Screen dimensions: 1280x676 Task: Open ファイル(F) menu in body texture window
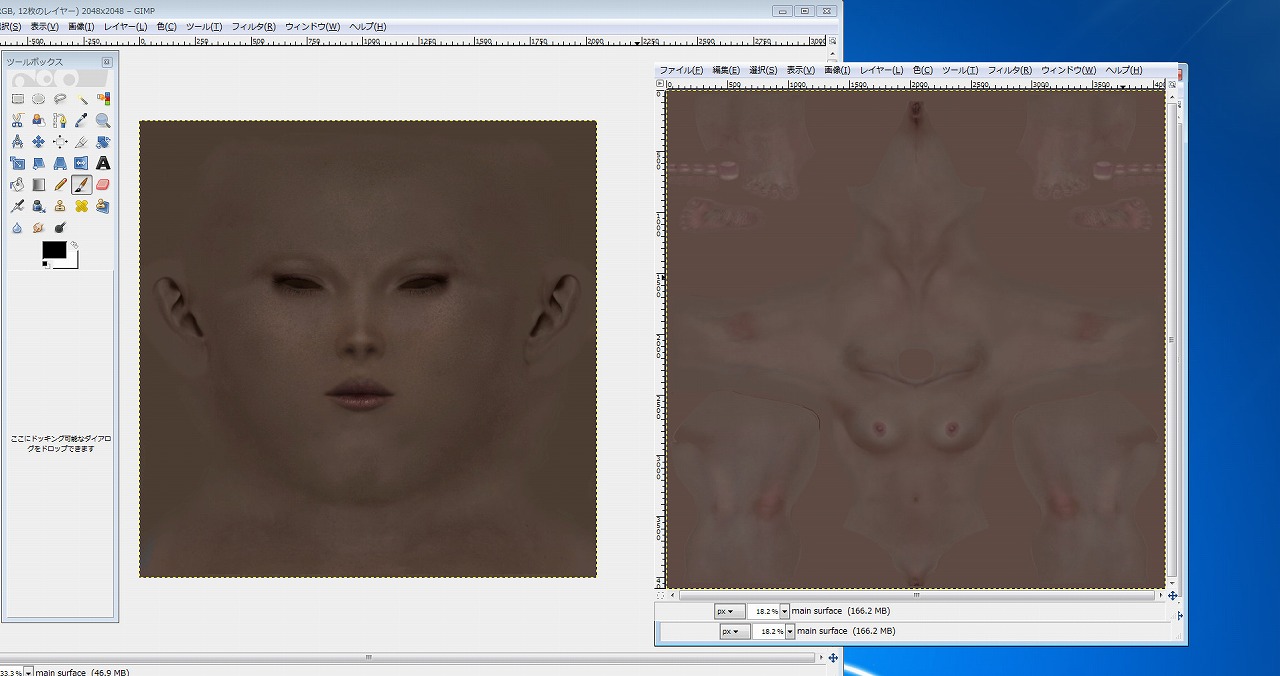pyautogui.click(x=681, y=70)
